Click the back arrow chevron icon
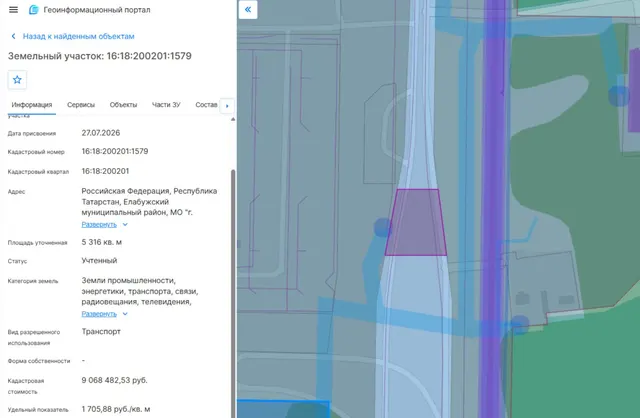The height and width of the screenshot is (418, 640). 13,36
